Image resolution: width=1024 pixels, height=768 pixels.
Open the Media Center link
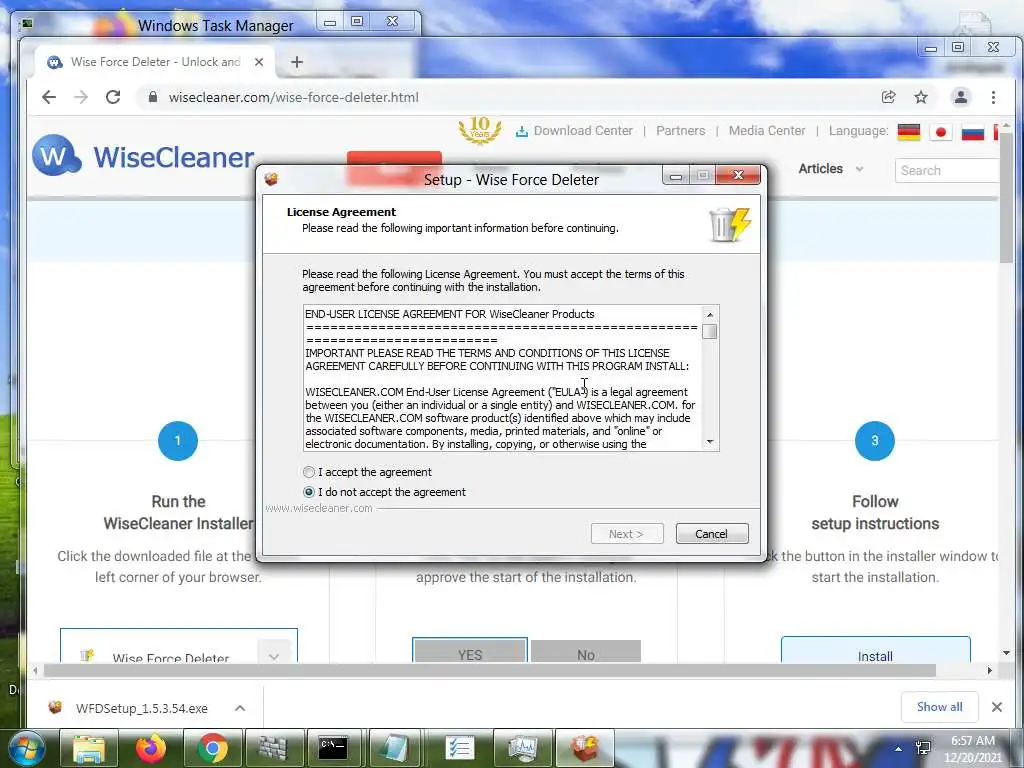(x=767, y=131)
